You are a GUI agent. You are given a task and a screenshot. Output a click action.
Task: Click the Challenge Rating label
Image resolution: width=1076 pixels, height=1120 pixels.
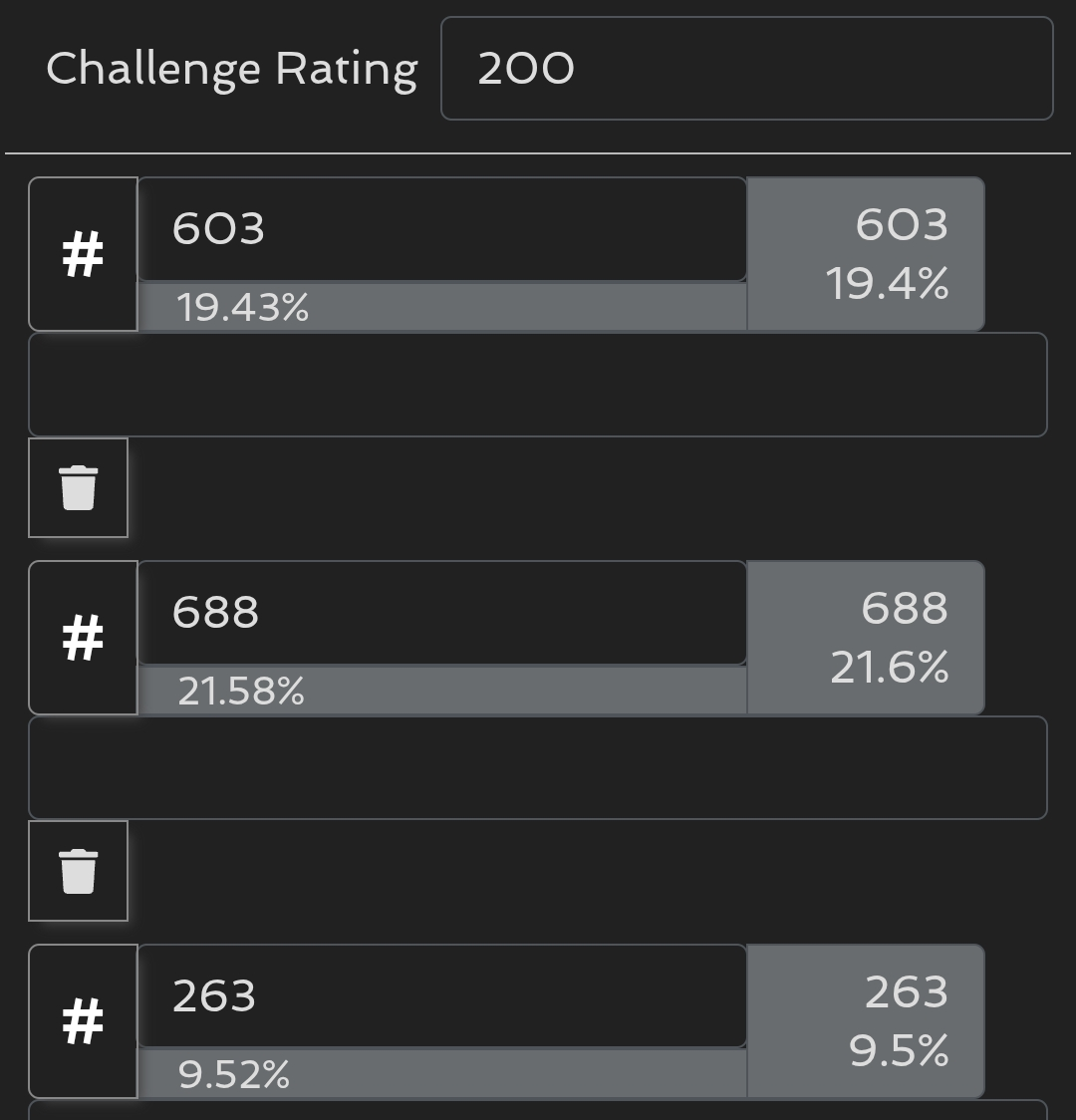(x=231, y=69)
